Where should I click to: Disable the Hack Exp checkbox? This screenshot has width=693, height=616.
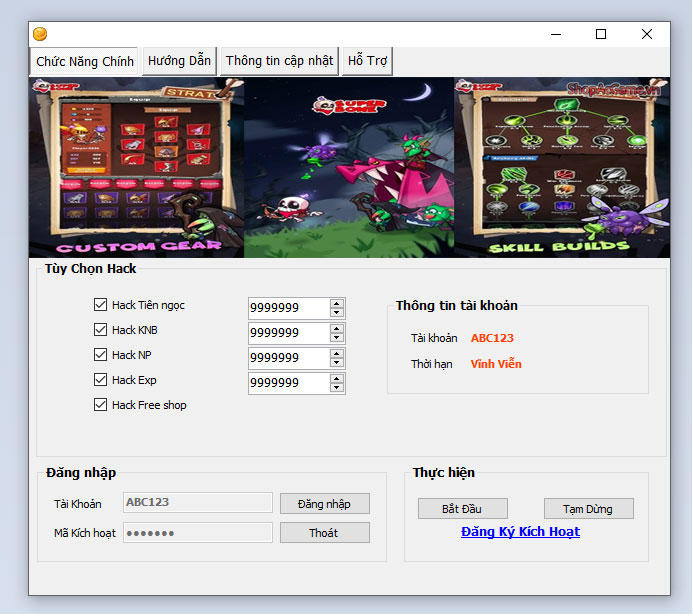pos(100,380)
